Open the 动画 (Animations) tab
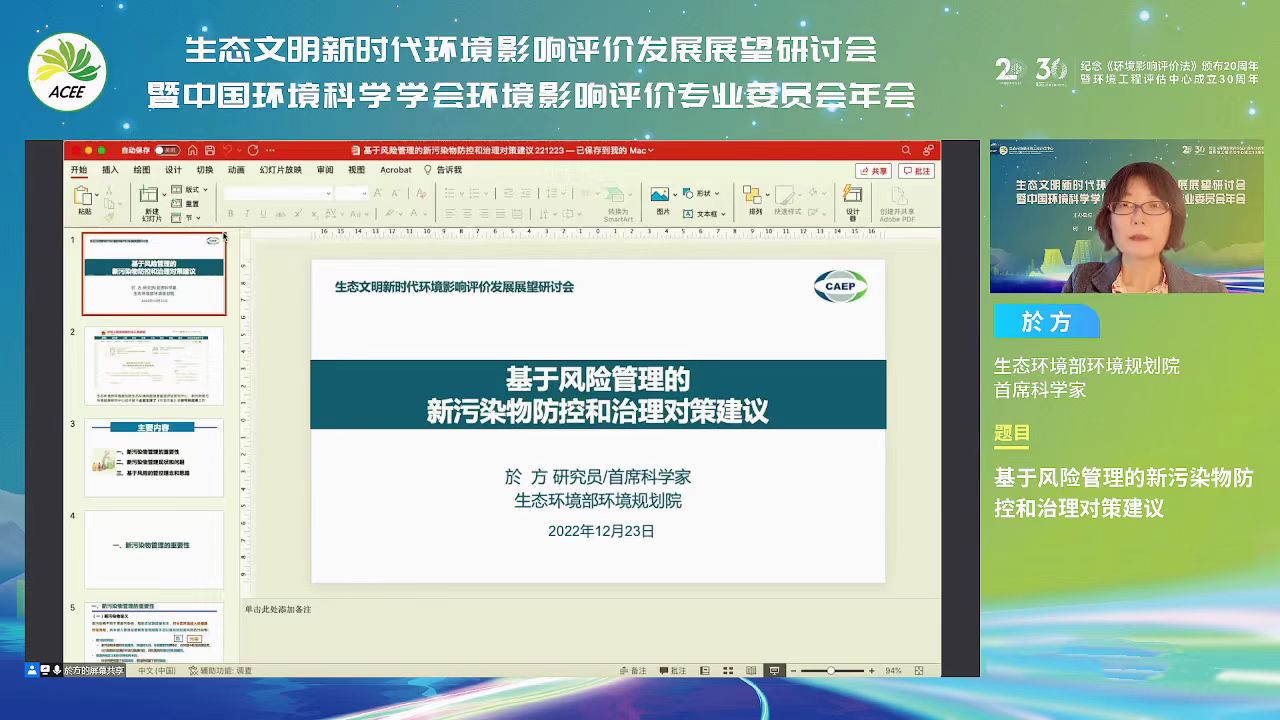Image resolution: width=1280 pixels, height=720 pixels. 236,170
